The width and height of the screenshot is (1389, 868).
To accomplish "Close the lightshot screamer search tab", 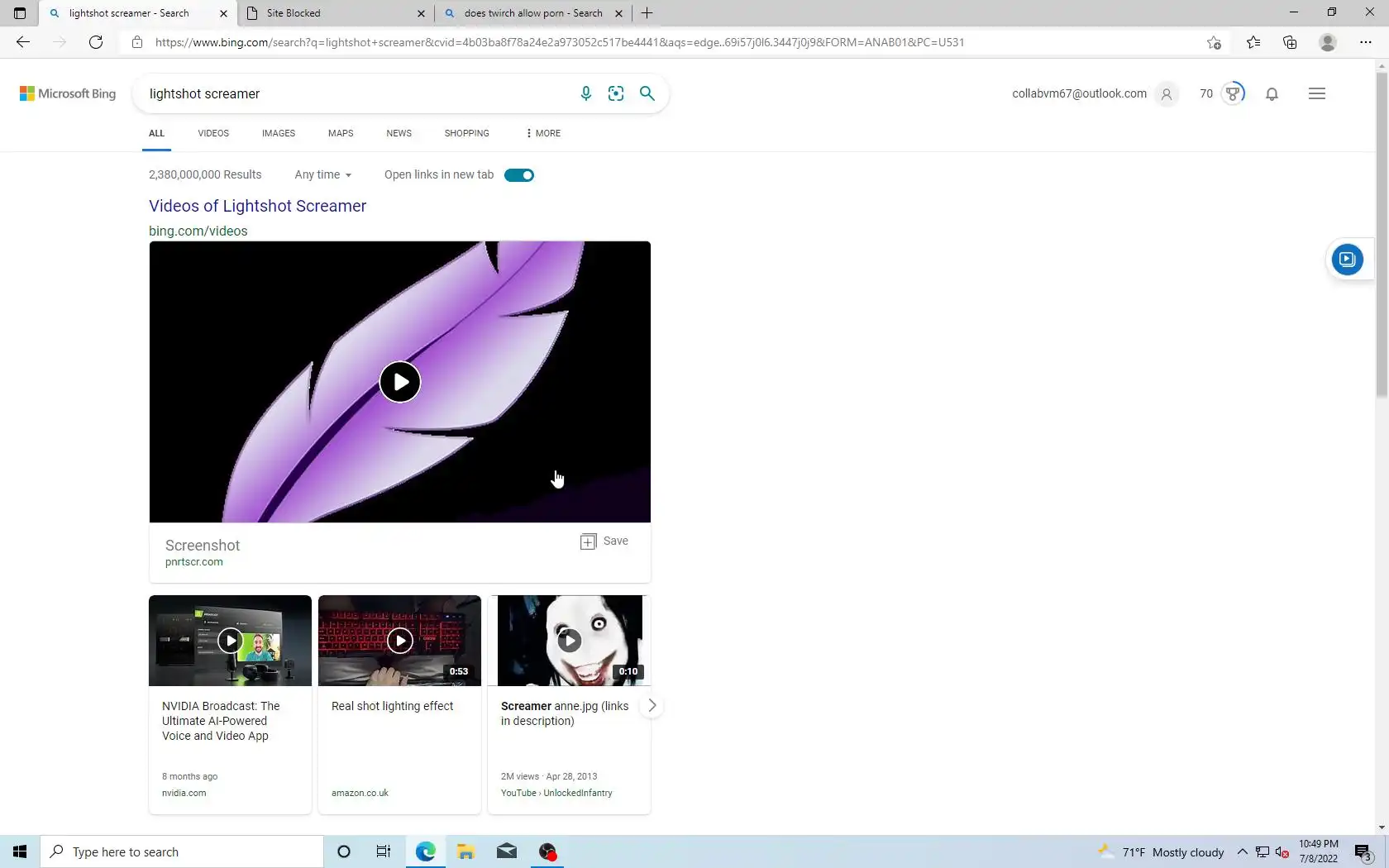I will (223, 13).
